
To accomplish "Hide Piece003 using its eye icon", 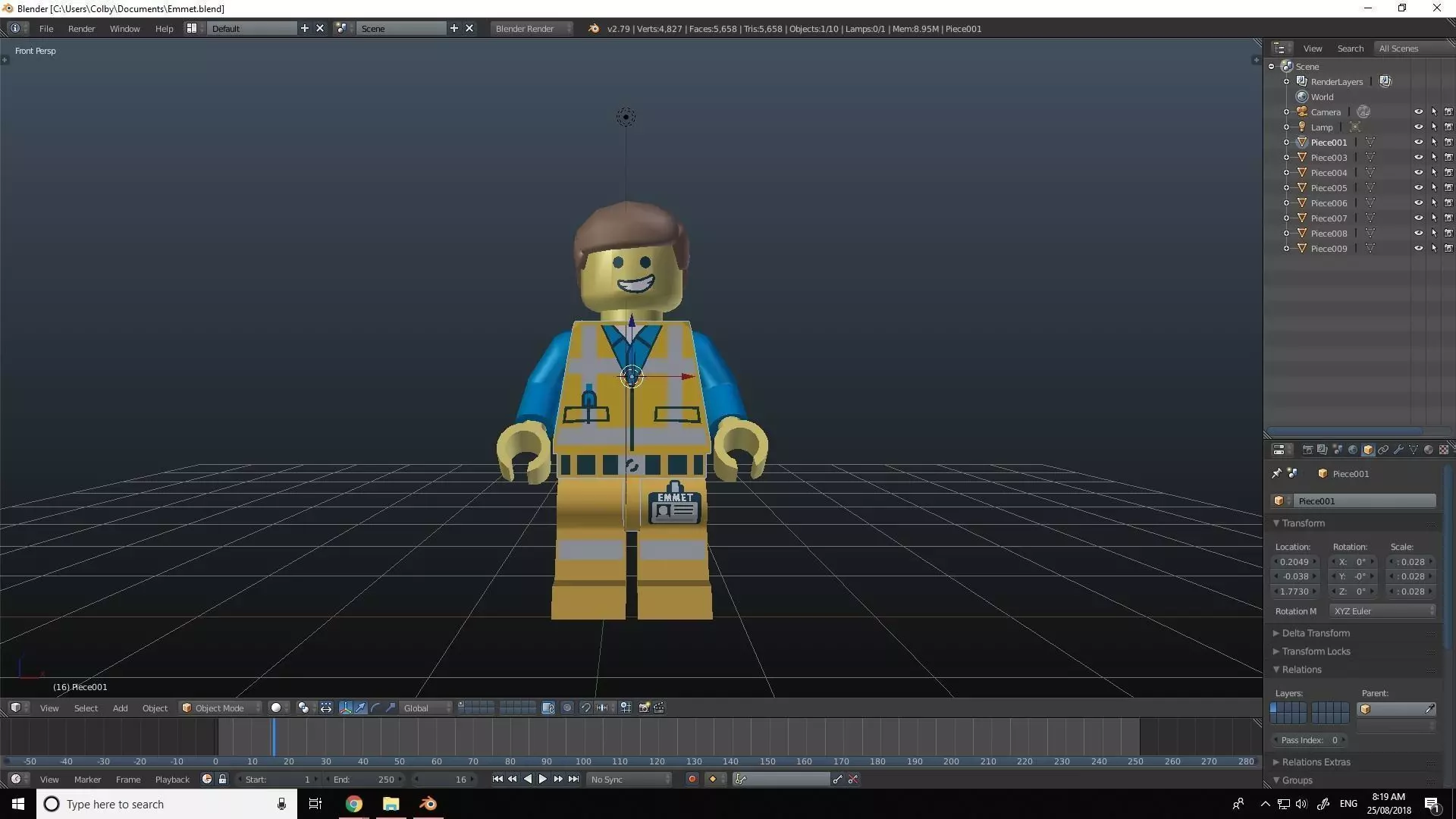I will tap(1418, 158).
